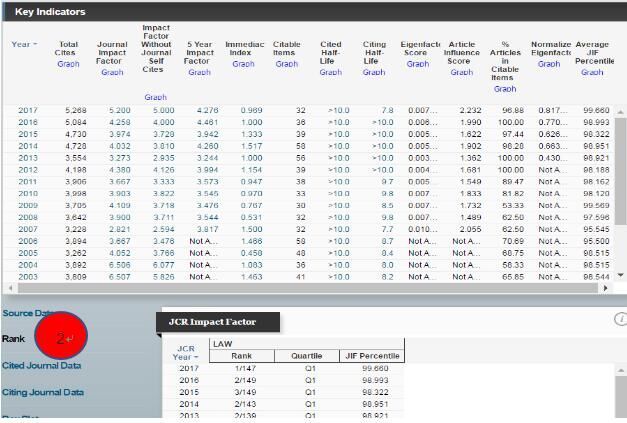Open the Graph link under Average JIF Percentile
This screenshot has width=627, height=423.
[592, 72]
